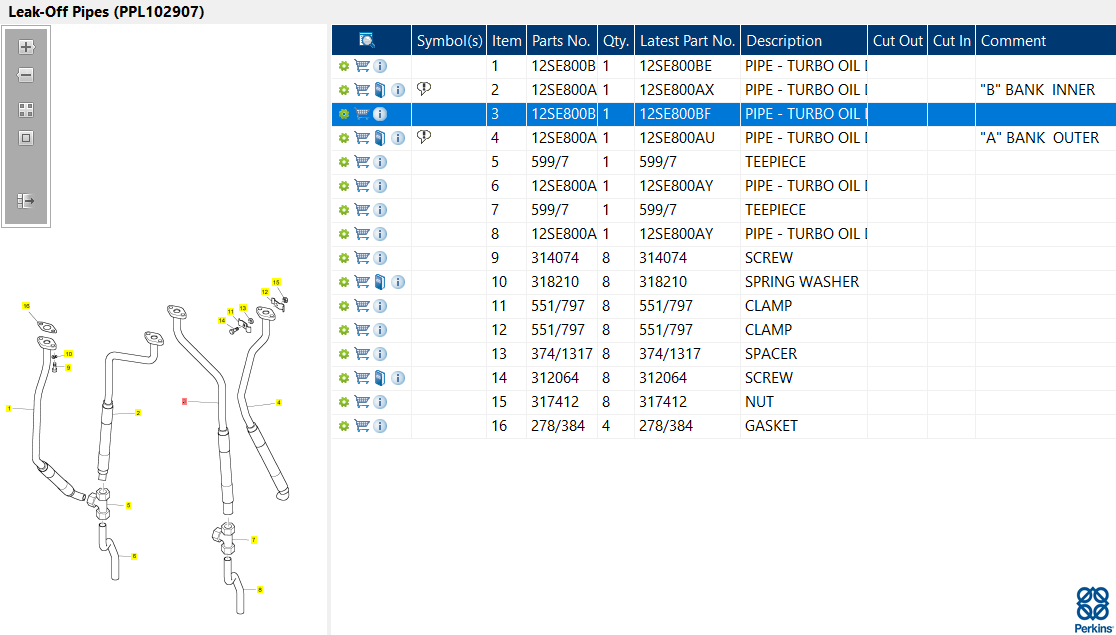The height and width of the screenshot is (635, 1116).
Task: Sort by Qty. column header
Action: tap(616, 41)
